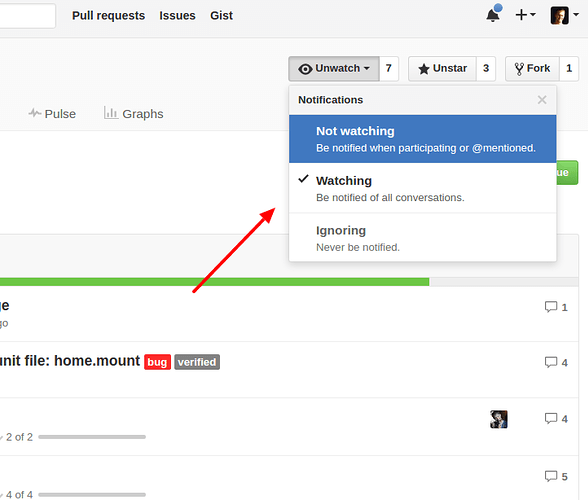Viewport: 588px width, 500px height.
Task: Go to Gist in header
Action: click(x=221, y=15)
